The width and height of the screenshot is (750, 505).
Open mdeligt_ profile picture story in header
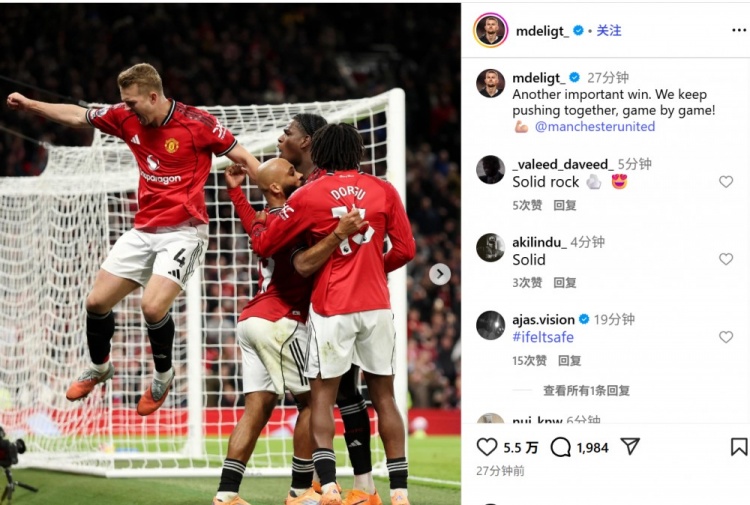point(490,30)
